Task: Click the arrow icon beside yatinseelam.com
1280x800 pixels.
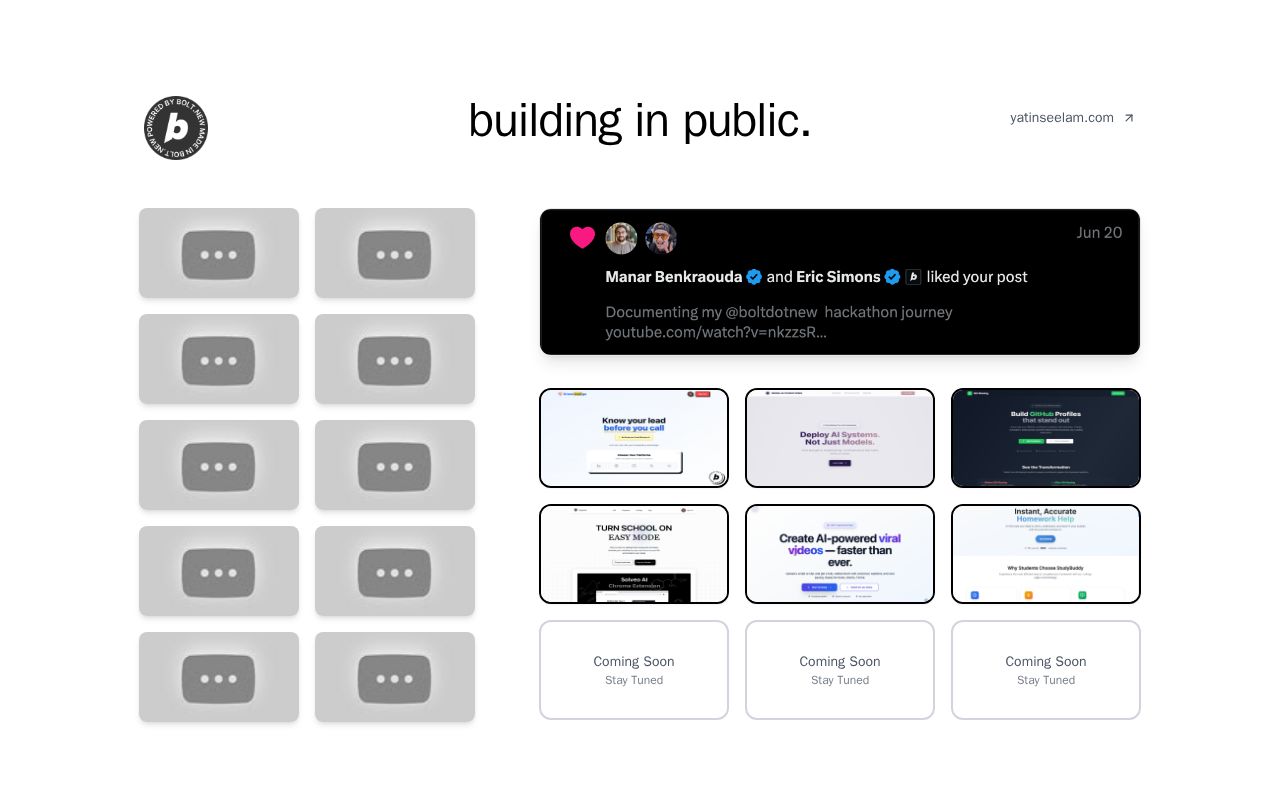Action: click(1129, 118)
